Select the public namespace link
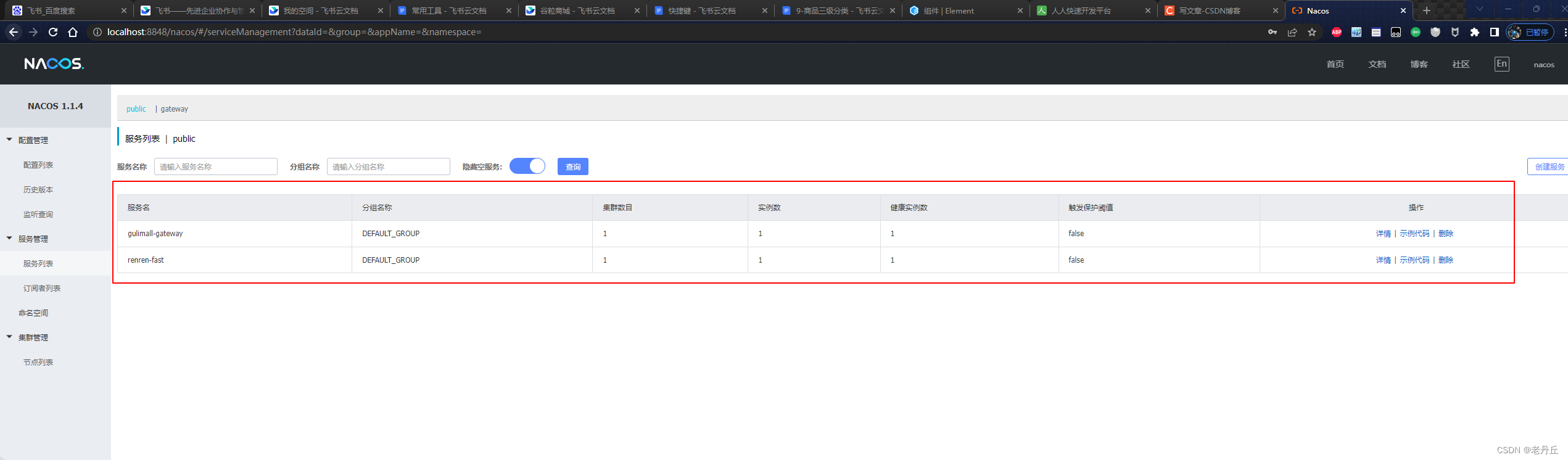1568x460 pixels. tap(136, 109)
